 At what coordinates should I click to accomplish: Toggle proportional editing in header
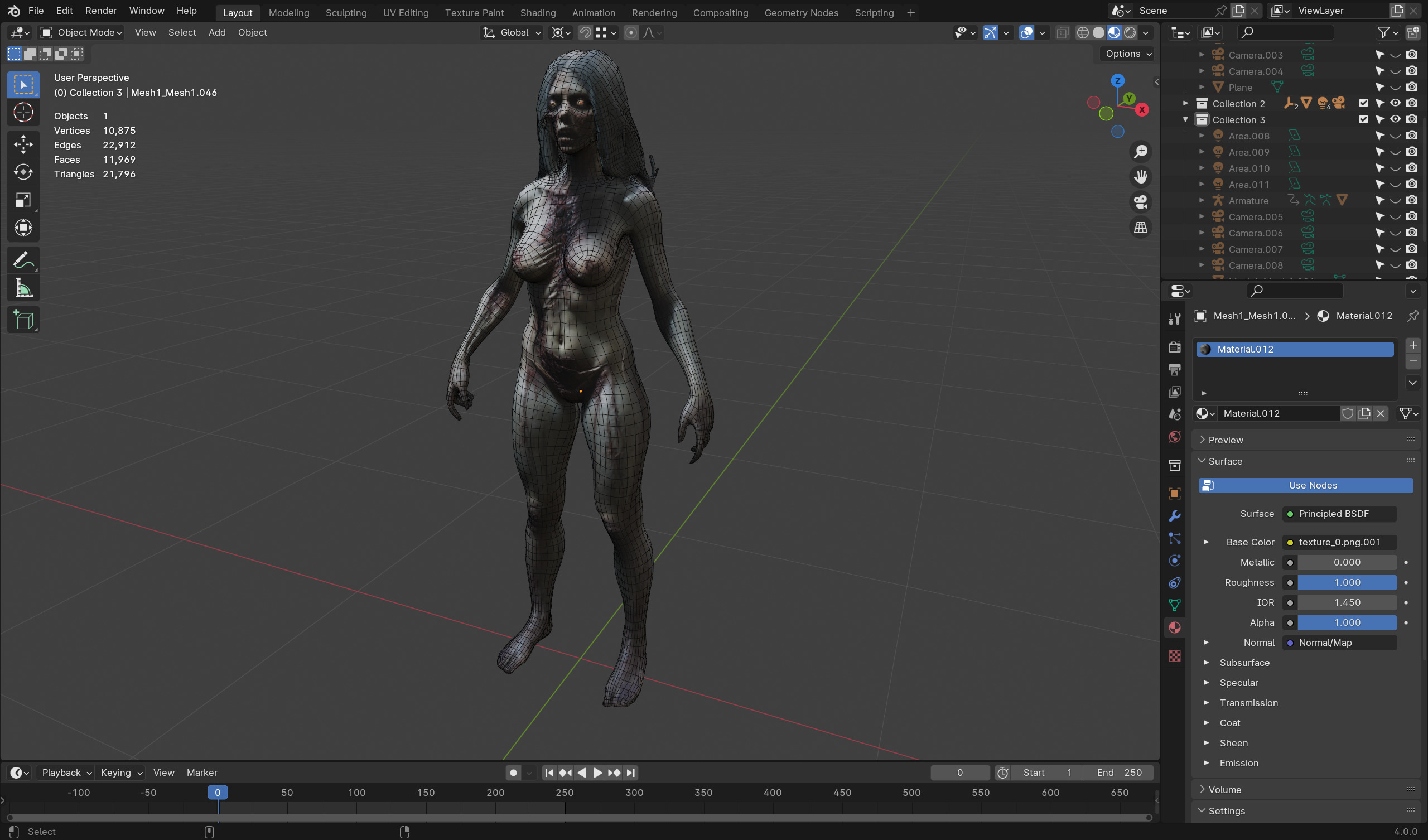coord(631,33)
